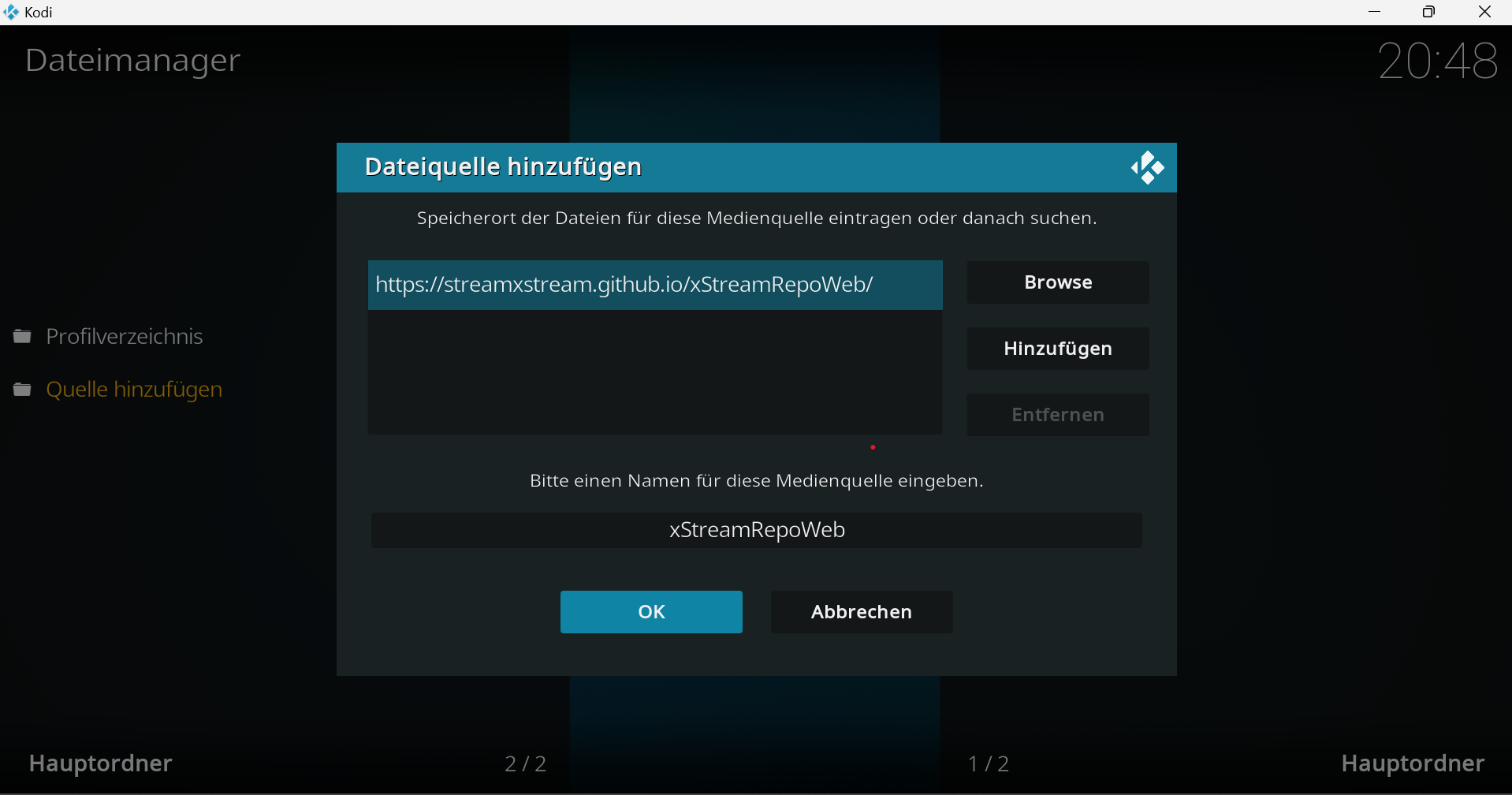Restore down the Kodi window
1512x795 pixels.
[x=1428, y=12]
